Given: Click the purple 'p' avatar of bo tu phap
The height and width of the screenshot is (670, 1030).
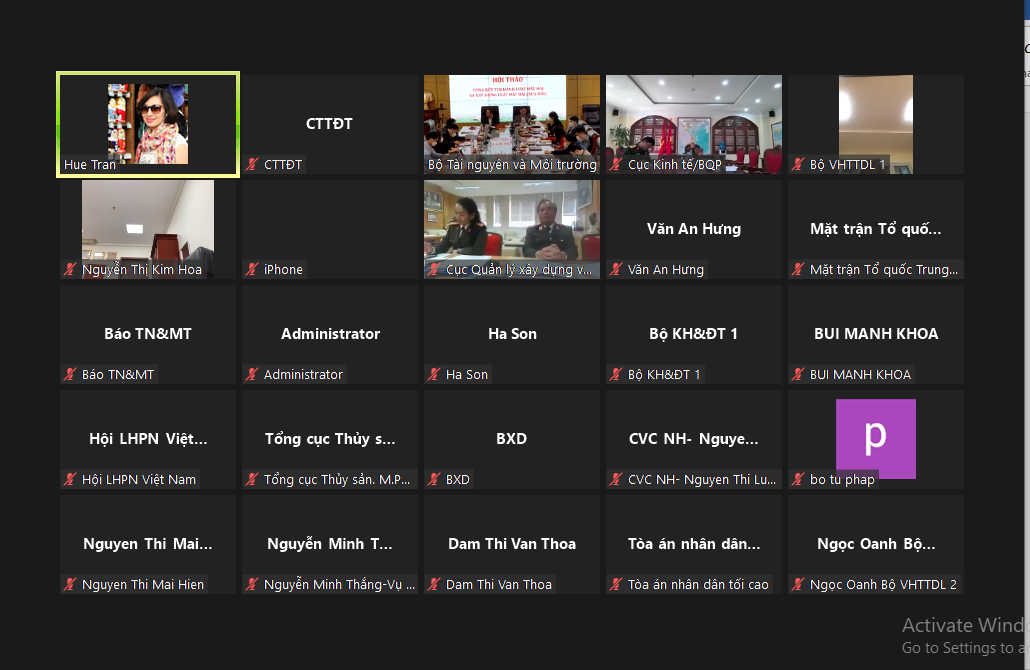Looking at the screenshot, I should 876,436.
